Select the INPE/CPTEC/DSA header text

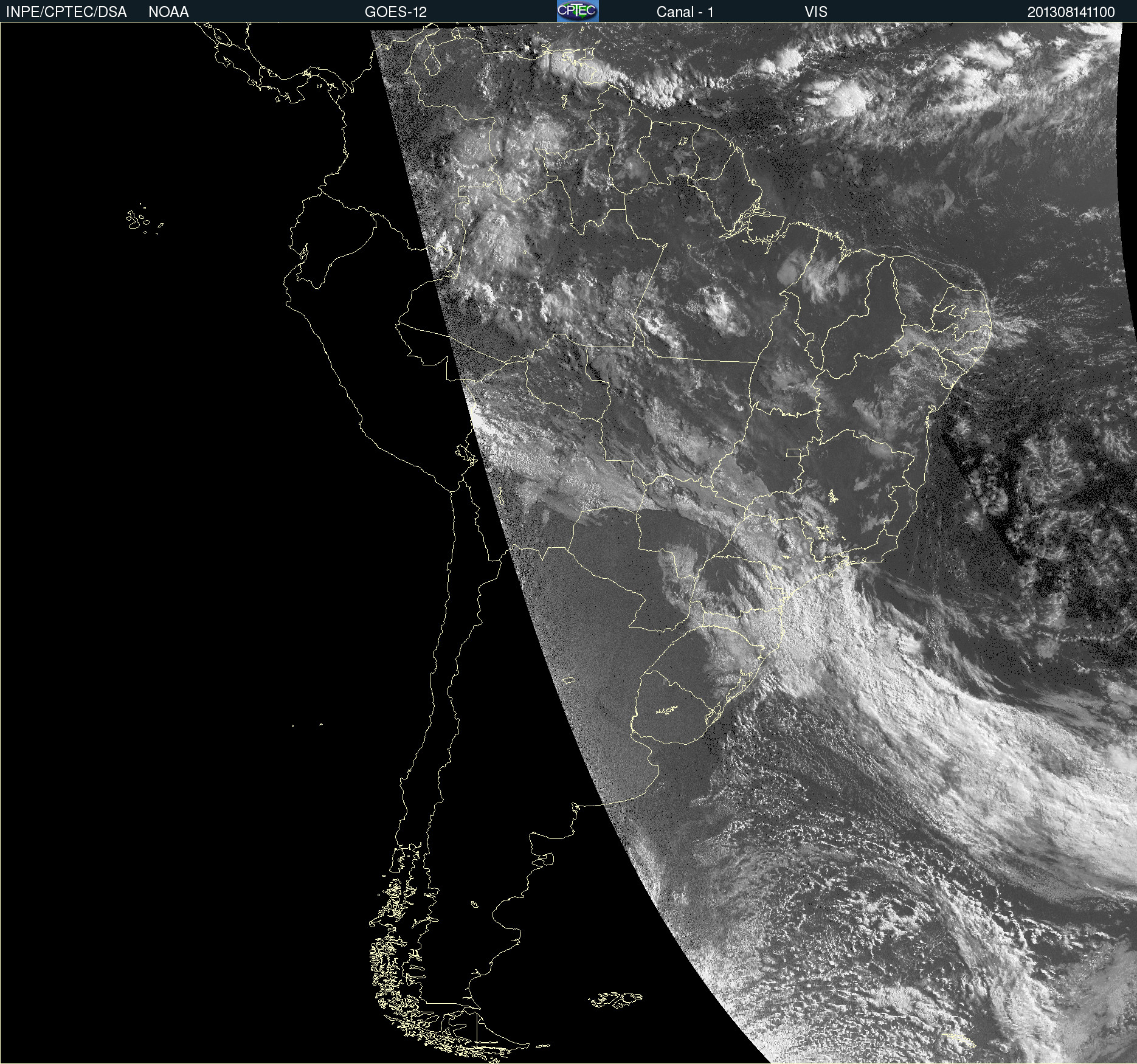[66, 12]
